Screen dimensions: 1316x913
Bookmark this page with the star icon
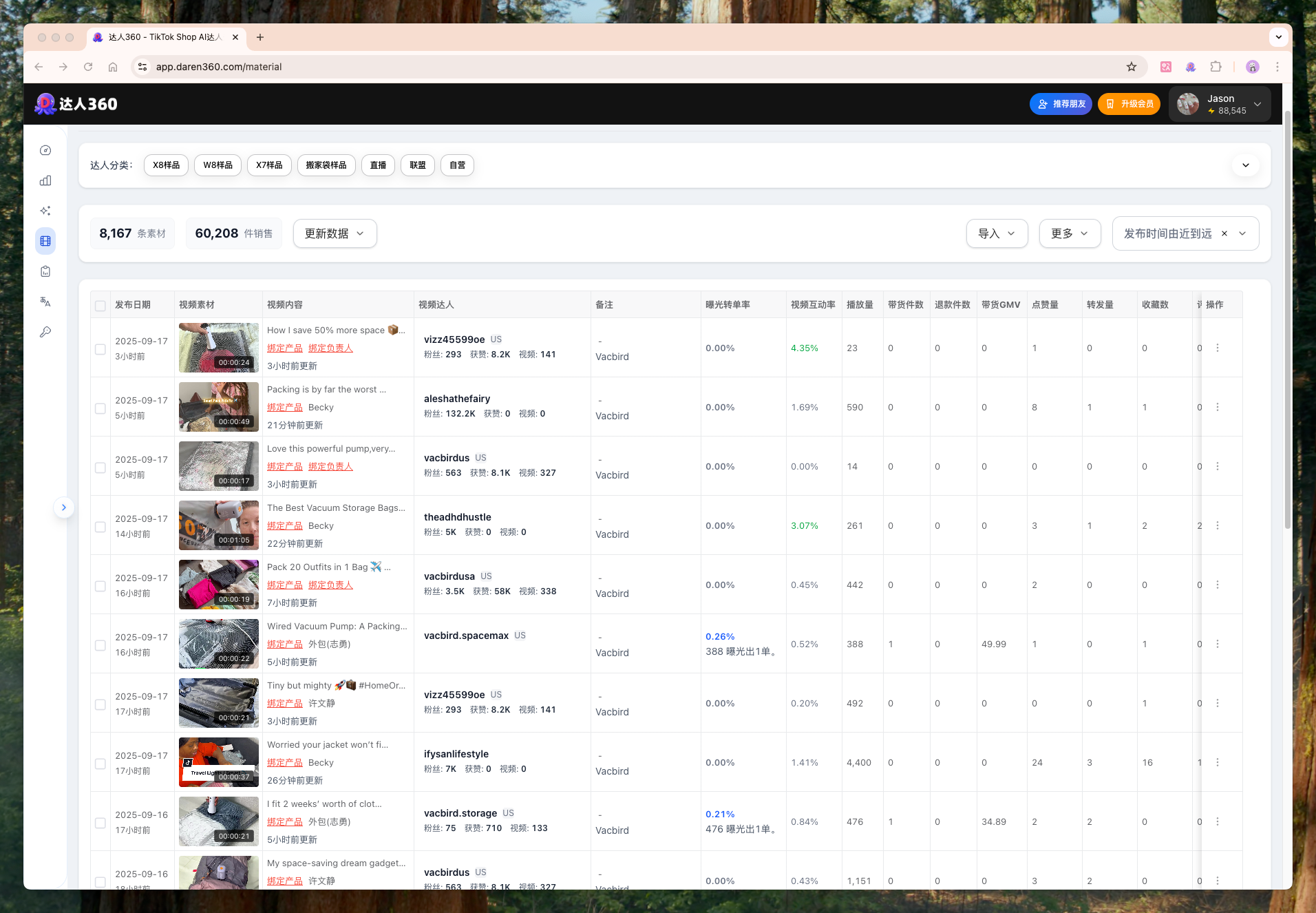click(1132, 67)
